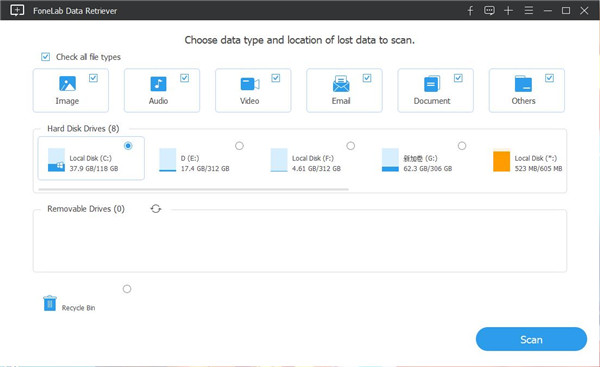This screenshot has width=600, height=367.
Task: Uncheck the Video file type checkbox
Action: tap(276, 78)
